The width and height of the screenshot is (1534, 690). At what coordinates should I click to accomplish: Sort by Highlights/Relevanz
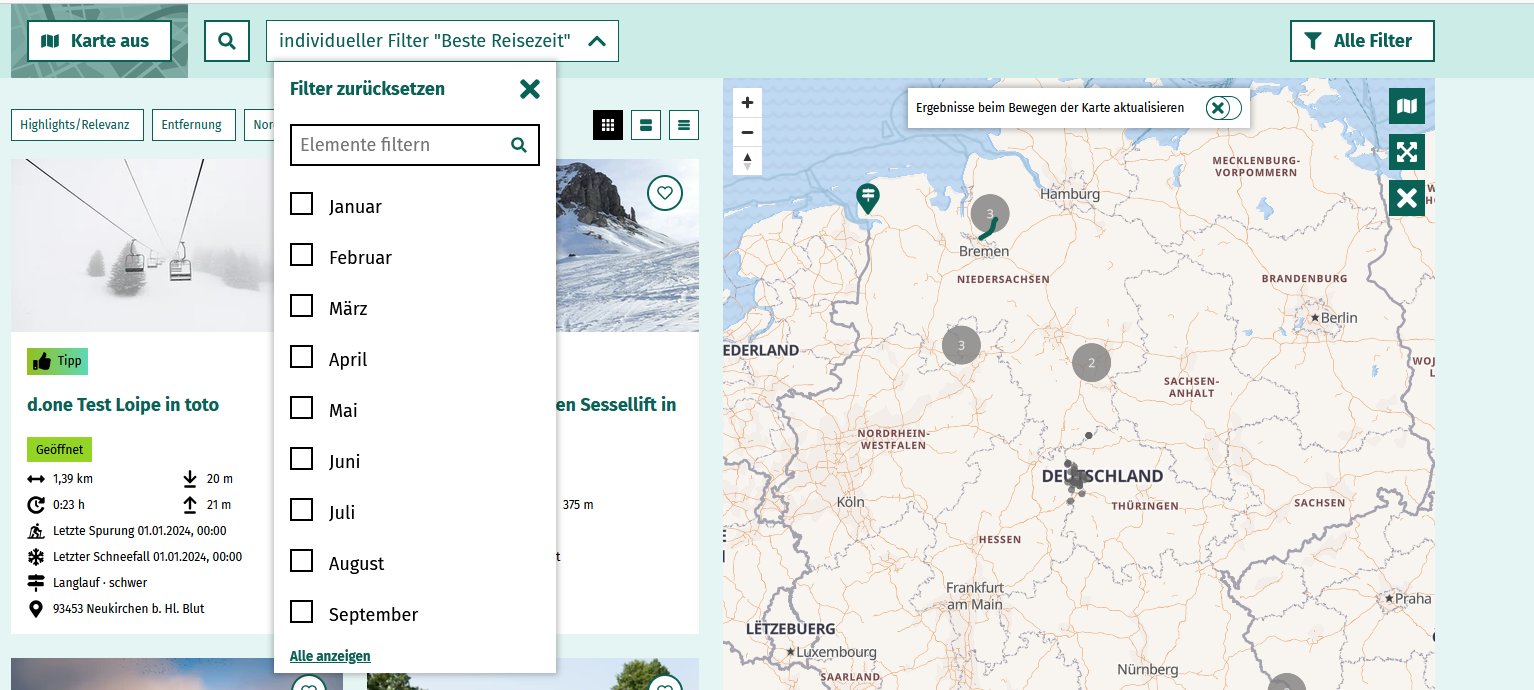tap(77, 125)
